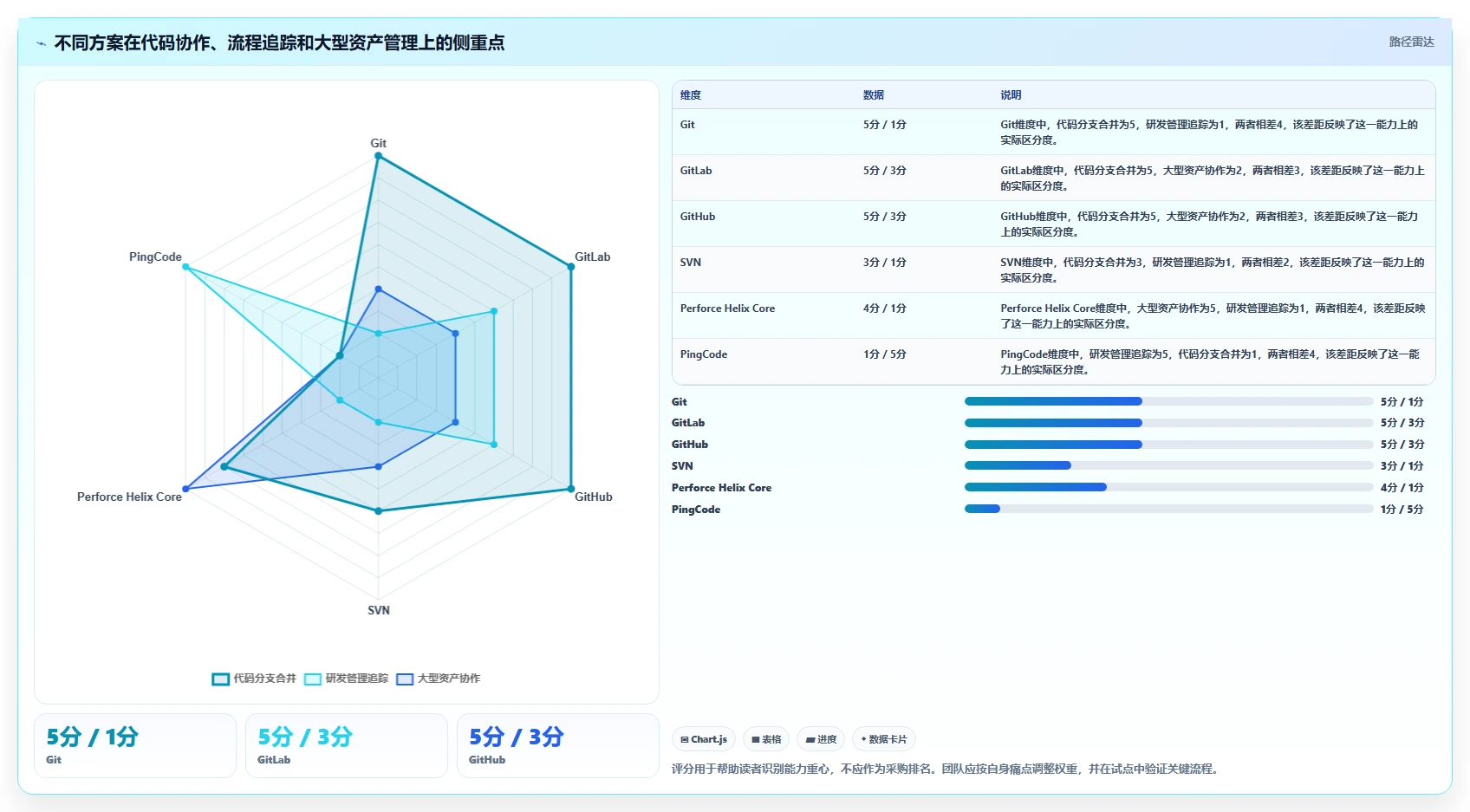The height and width of the screenshot is (812, 1470).
Task: Click the footer note starting with 评分用于
Action: [x=947, y=769]
